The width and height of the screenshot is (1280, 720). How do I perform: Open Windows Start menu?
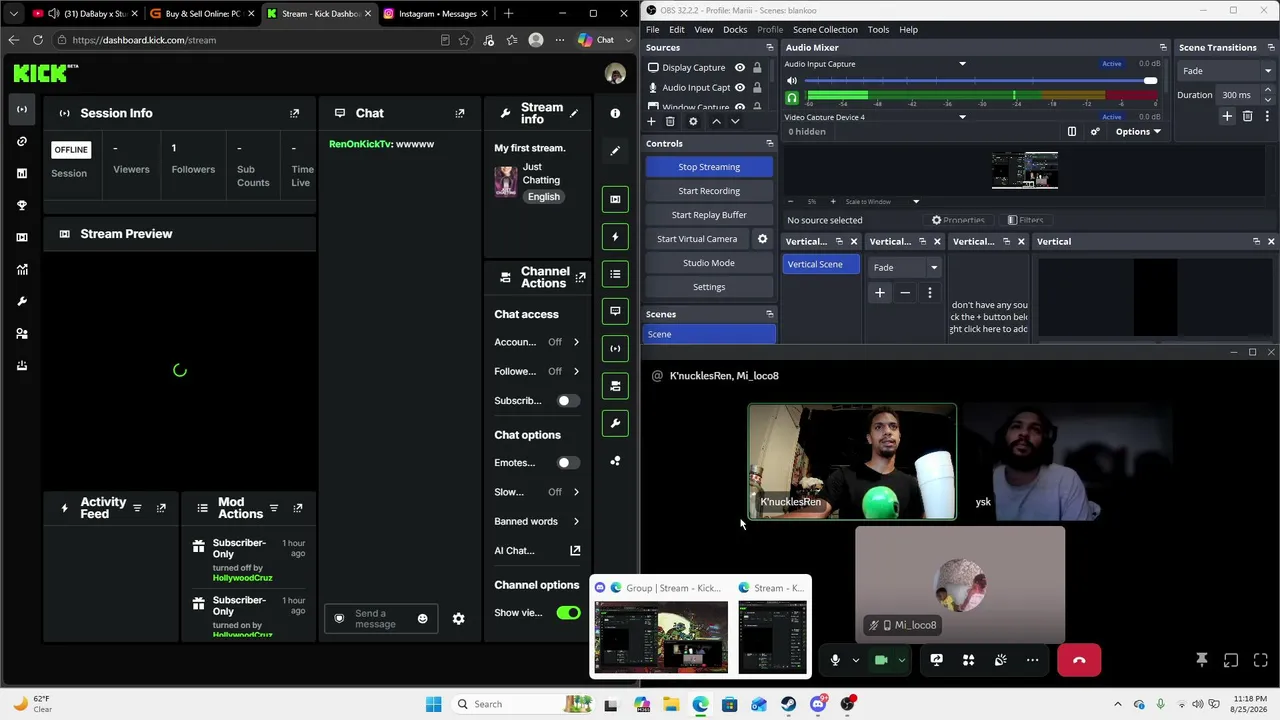pyautogui.click(x=433, y=704)
